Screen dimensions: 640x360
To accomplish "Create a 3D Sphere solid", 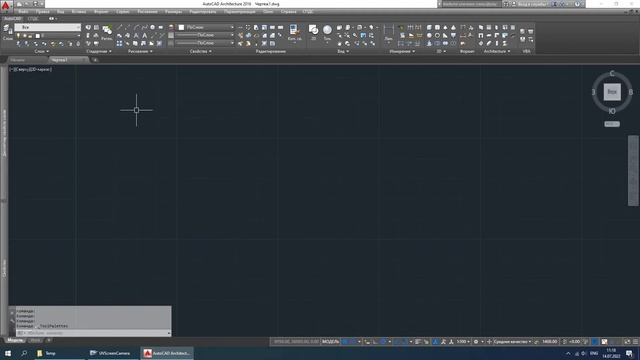I will 429,36.
